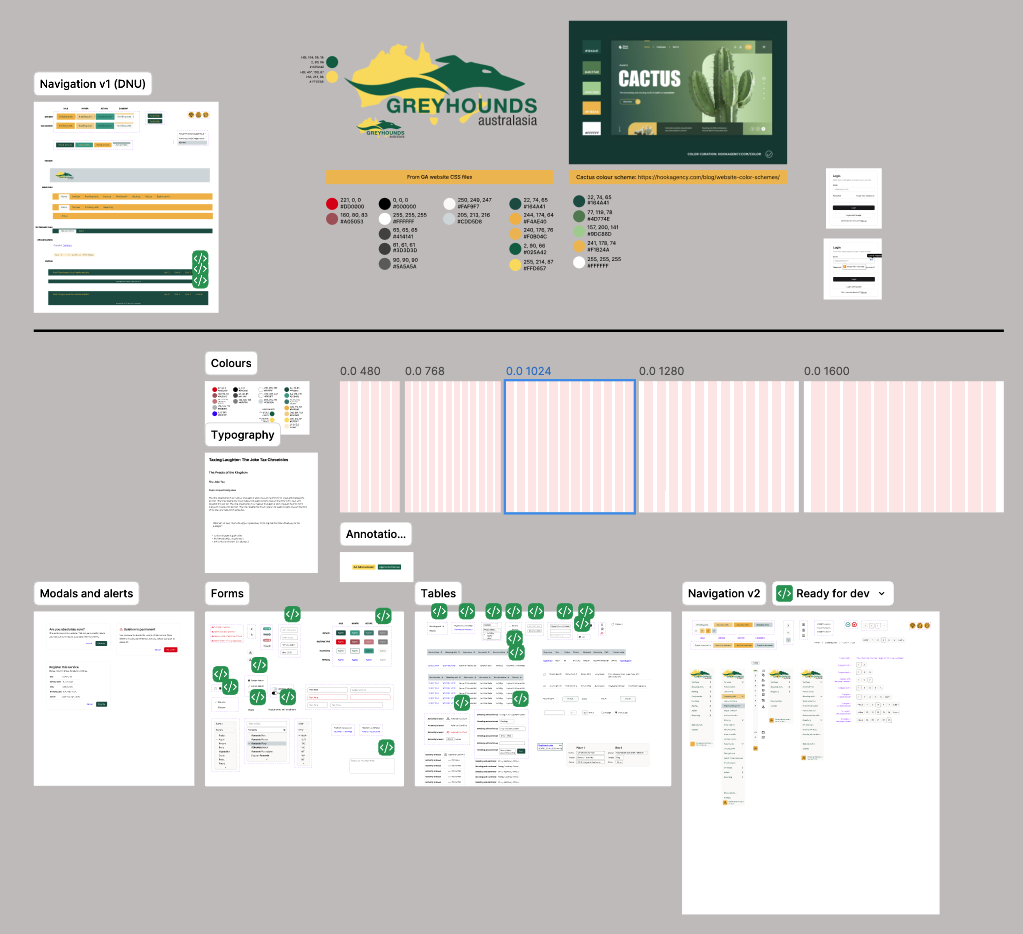This screenshot has width=1023, height=934.
Task: Select the Navigation v2 frame label
Action: 724,594
